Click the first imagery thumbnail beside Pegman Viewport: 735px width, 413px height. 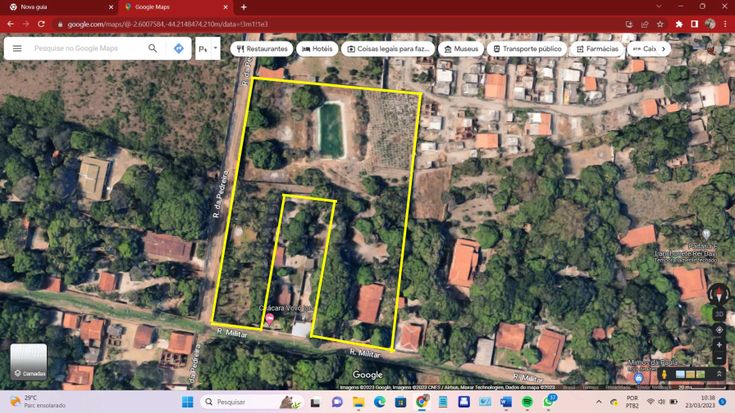click(x=680, y=374)
